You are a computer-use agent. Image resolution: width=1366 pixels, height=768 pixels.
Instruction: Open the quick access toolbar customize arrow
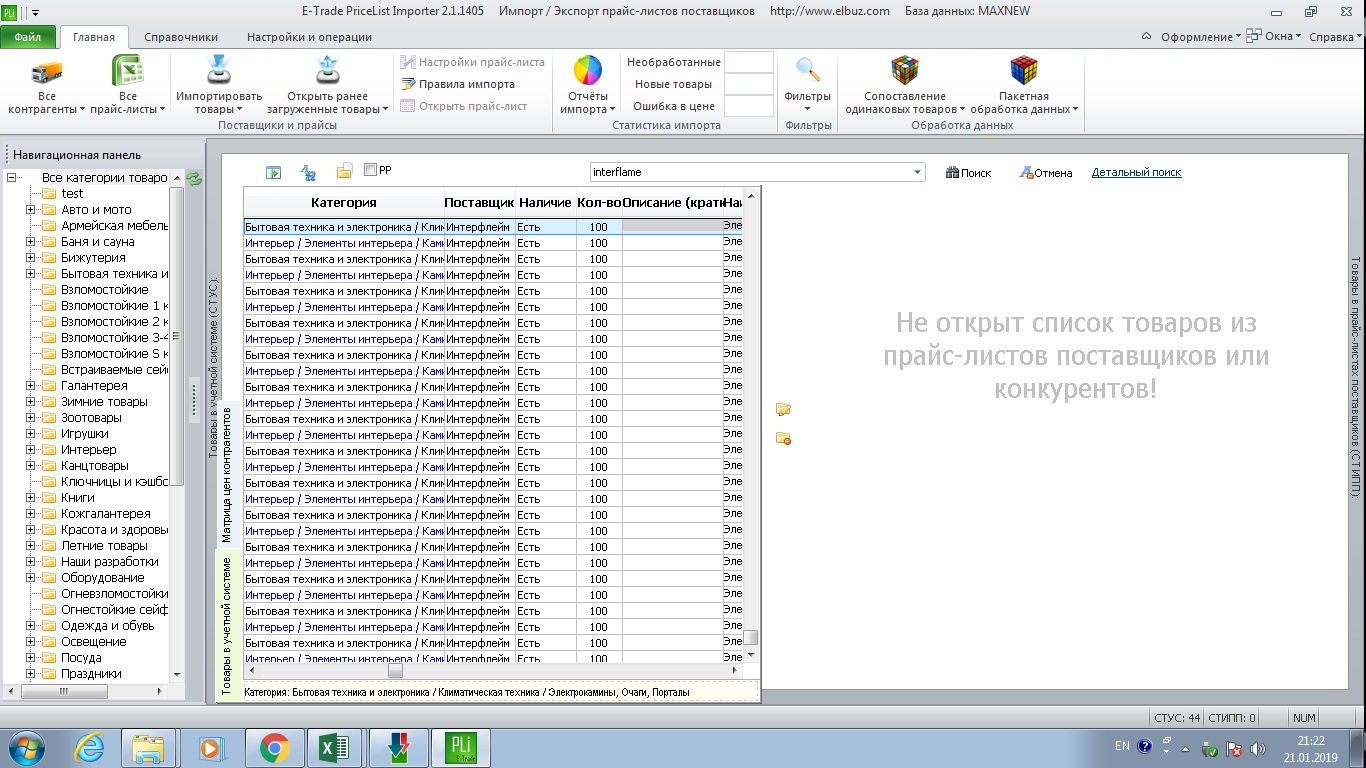point(34,13)
